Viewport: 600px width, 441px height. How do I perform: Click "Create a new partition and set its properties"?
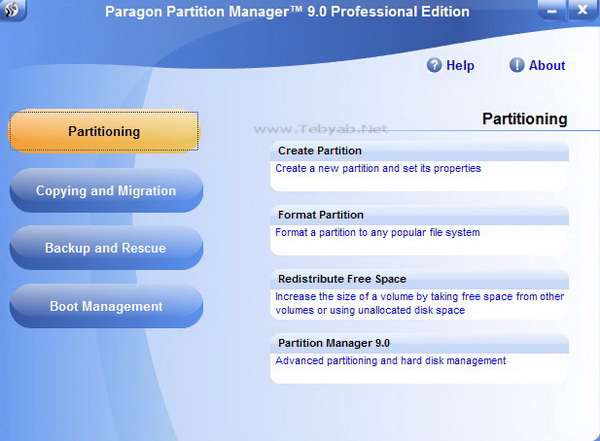pos(378,168)
